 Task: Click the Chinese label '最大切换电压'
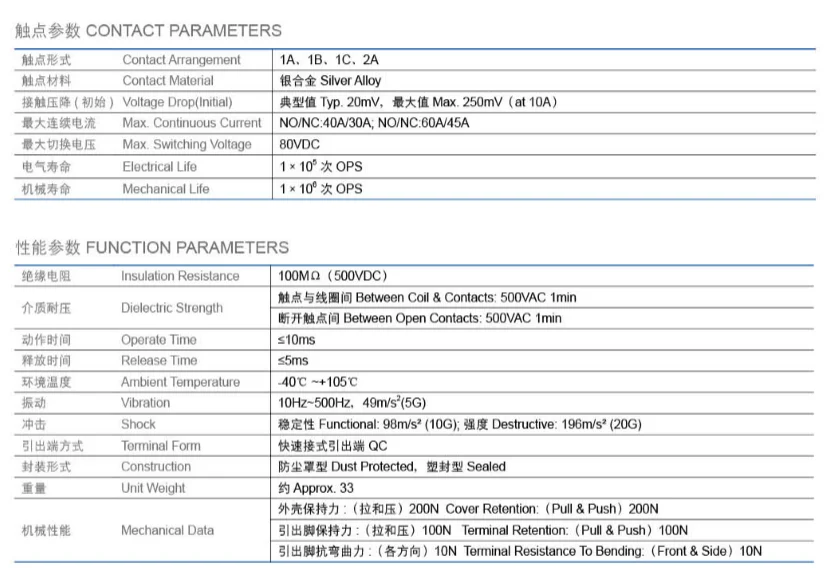pyautogui.click(x=58, y=144)
